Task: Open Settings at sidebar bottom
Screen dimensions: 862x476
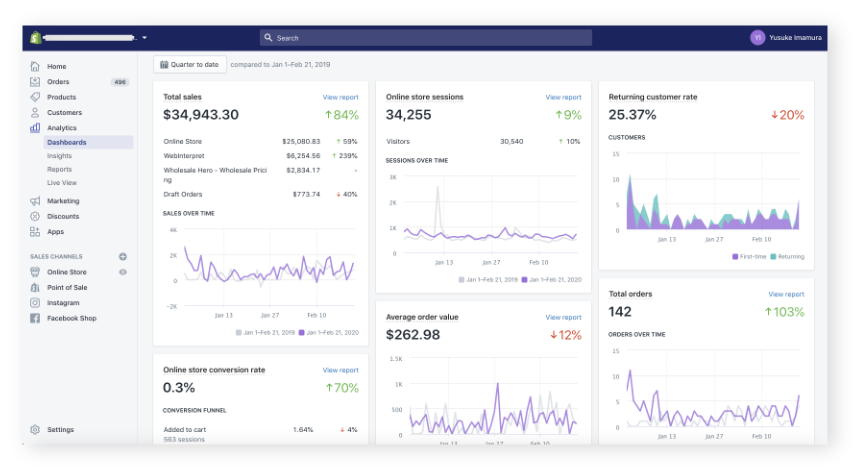Action: point(59,430)
